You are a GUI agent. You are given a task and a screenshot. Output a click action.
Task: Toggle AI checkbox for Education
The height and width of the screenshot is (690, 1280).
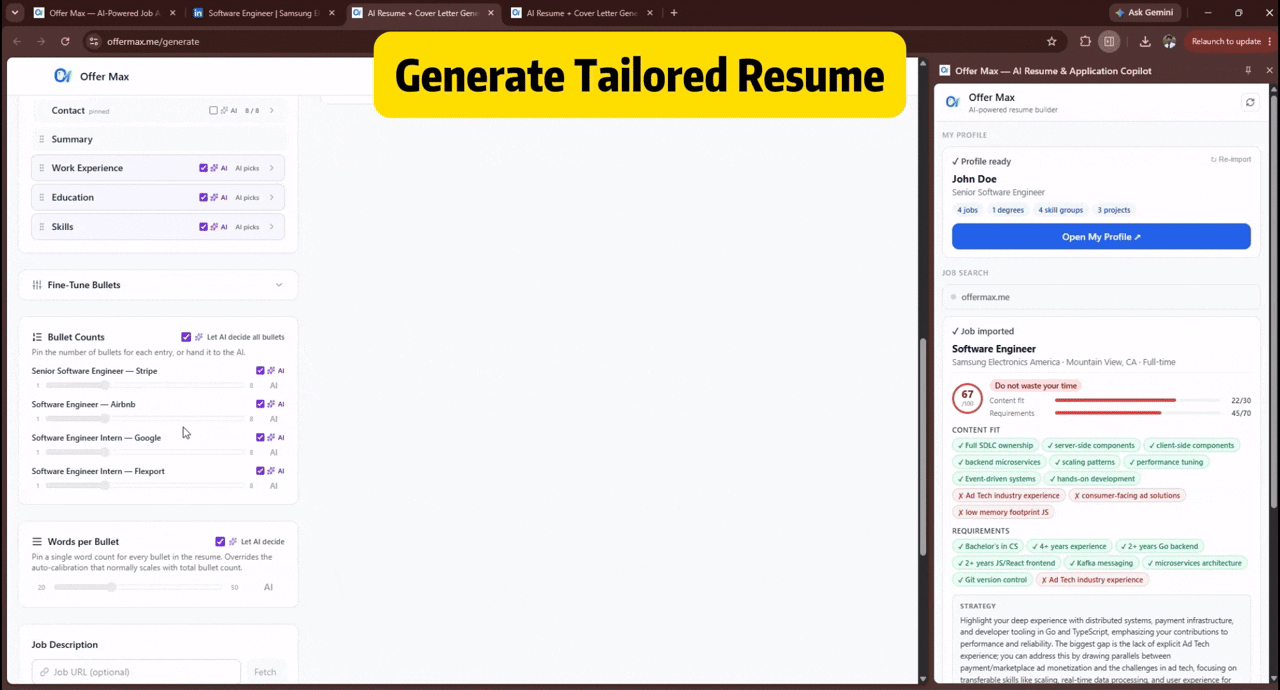tap(204, 197)
